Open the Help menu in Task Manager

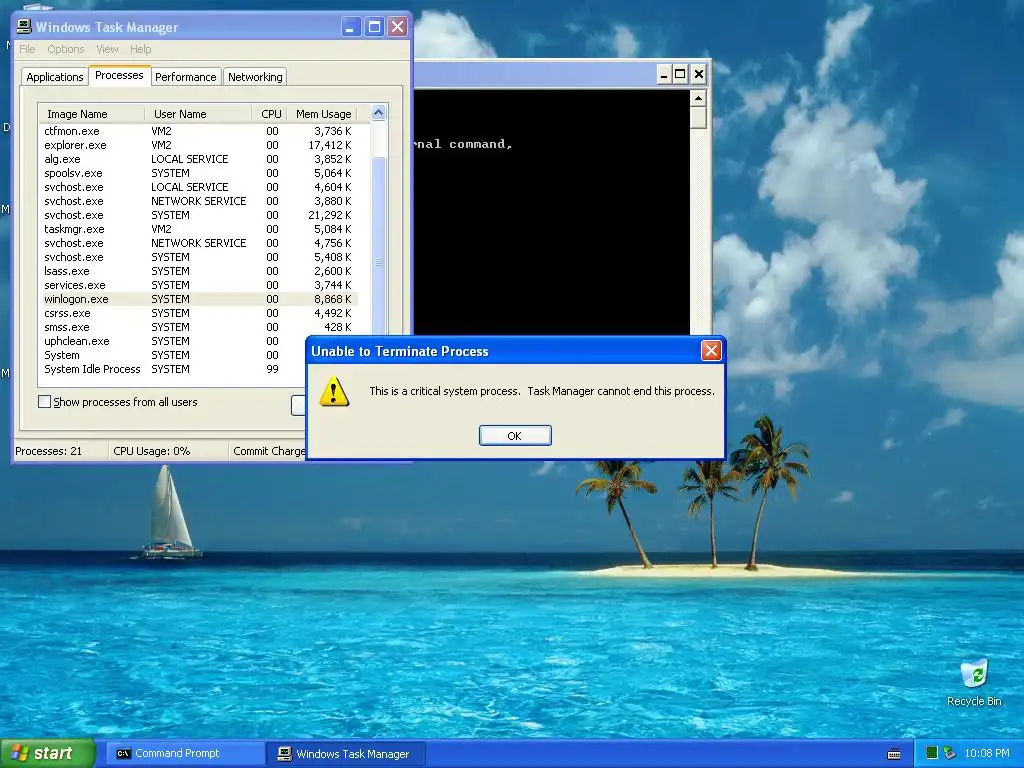click(x=140, y=49)
